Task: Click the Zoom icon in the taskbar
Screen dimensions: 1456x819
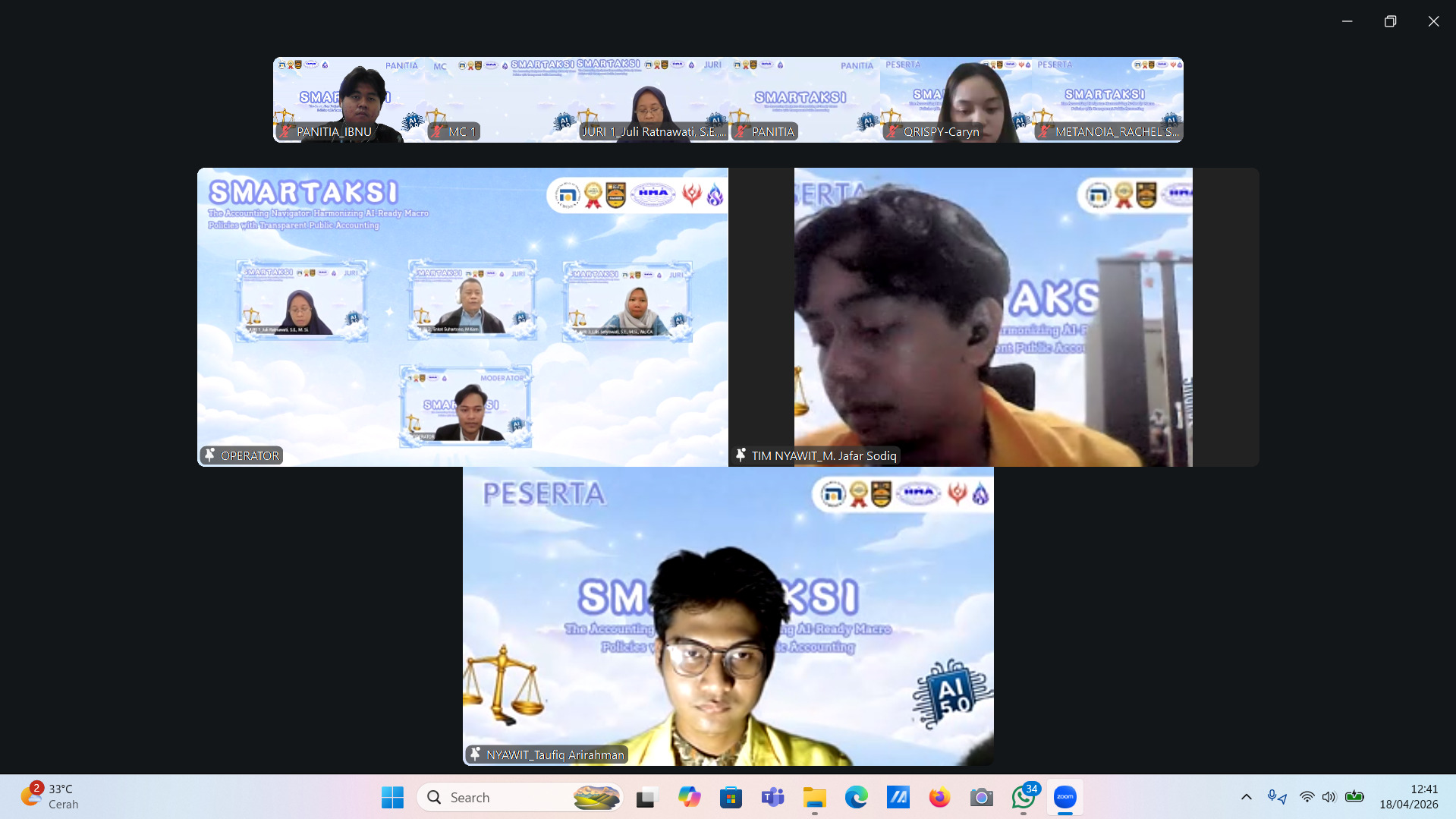Action: click(x=1064, y=797)
